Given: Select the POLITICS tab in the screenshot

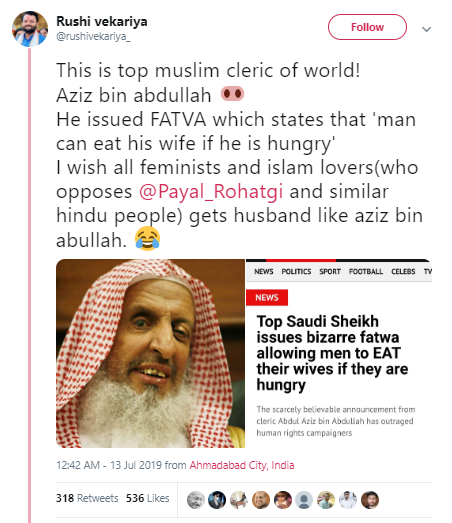Looking at the screenshot, I should click(296, 272).
